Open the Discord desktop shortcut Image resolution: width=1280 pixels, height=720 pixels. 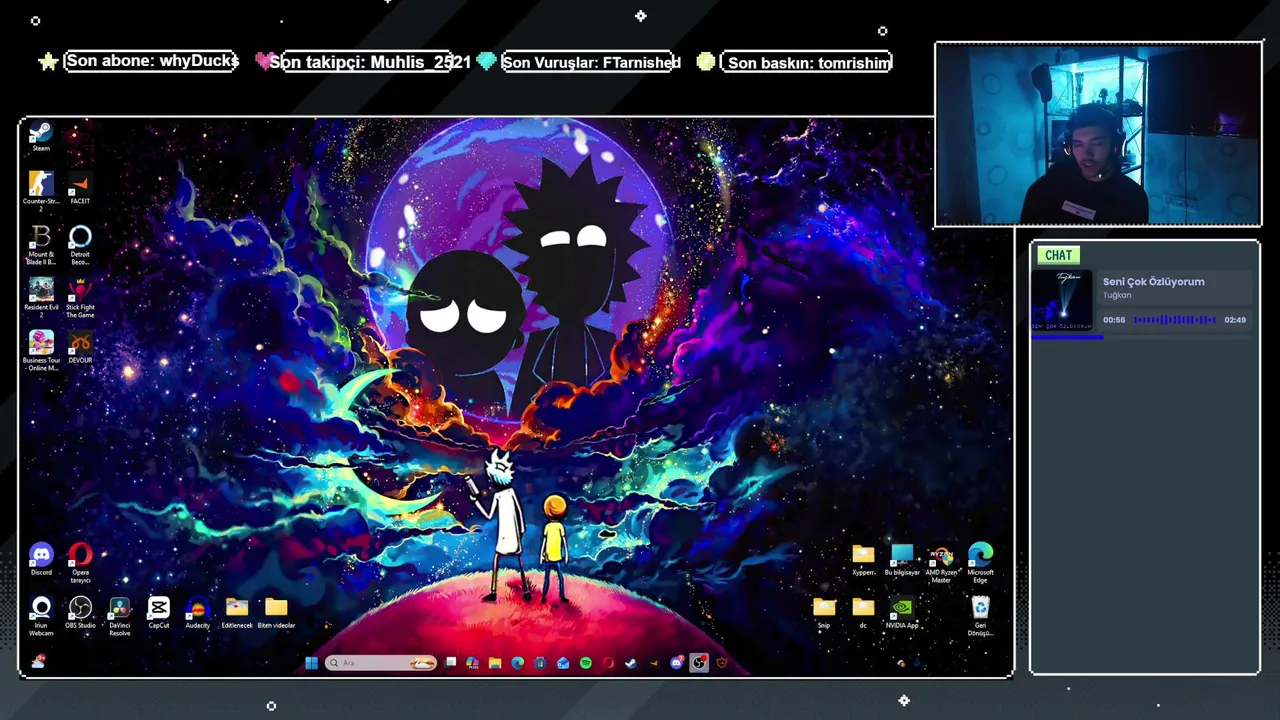(40, 559)
